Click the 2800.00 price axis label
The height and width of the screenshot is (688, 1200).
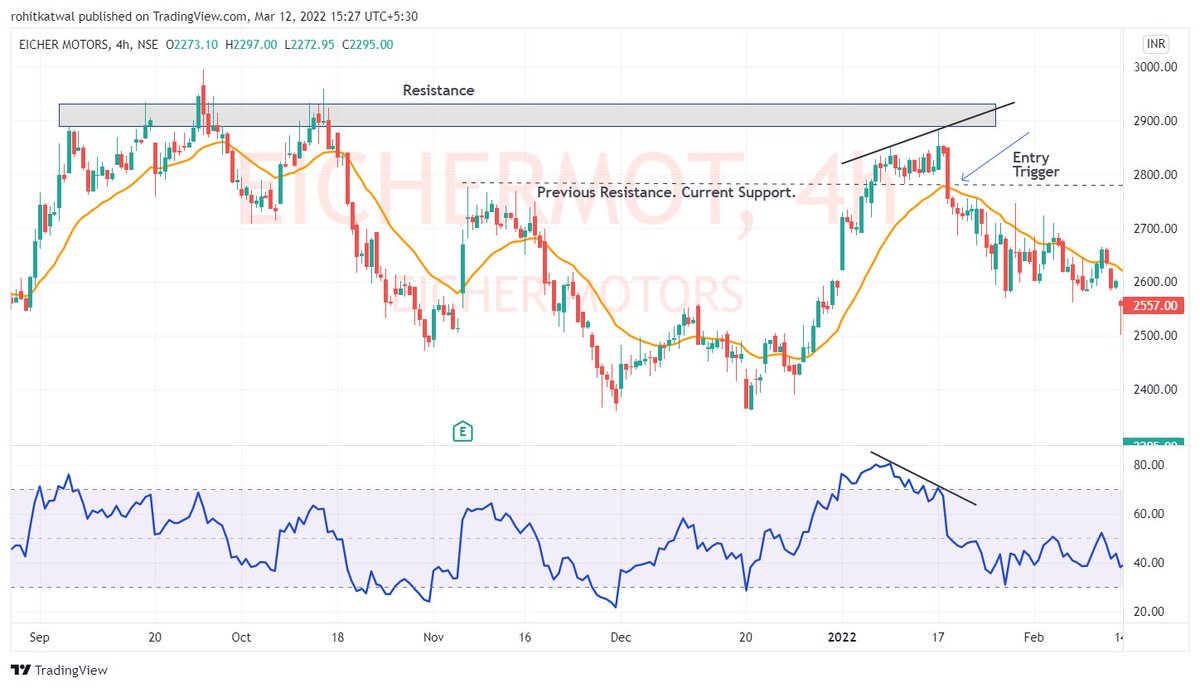[1157, 175]
